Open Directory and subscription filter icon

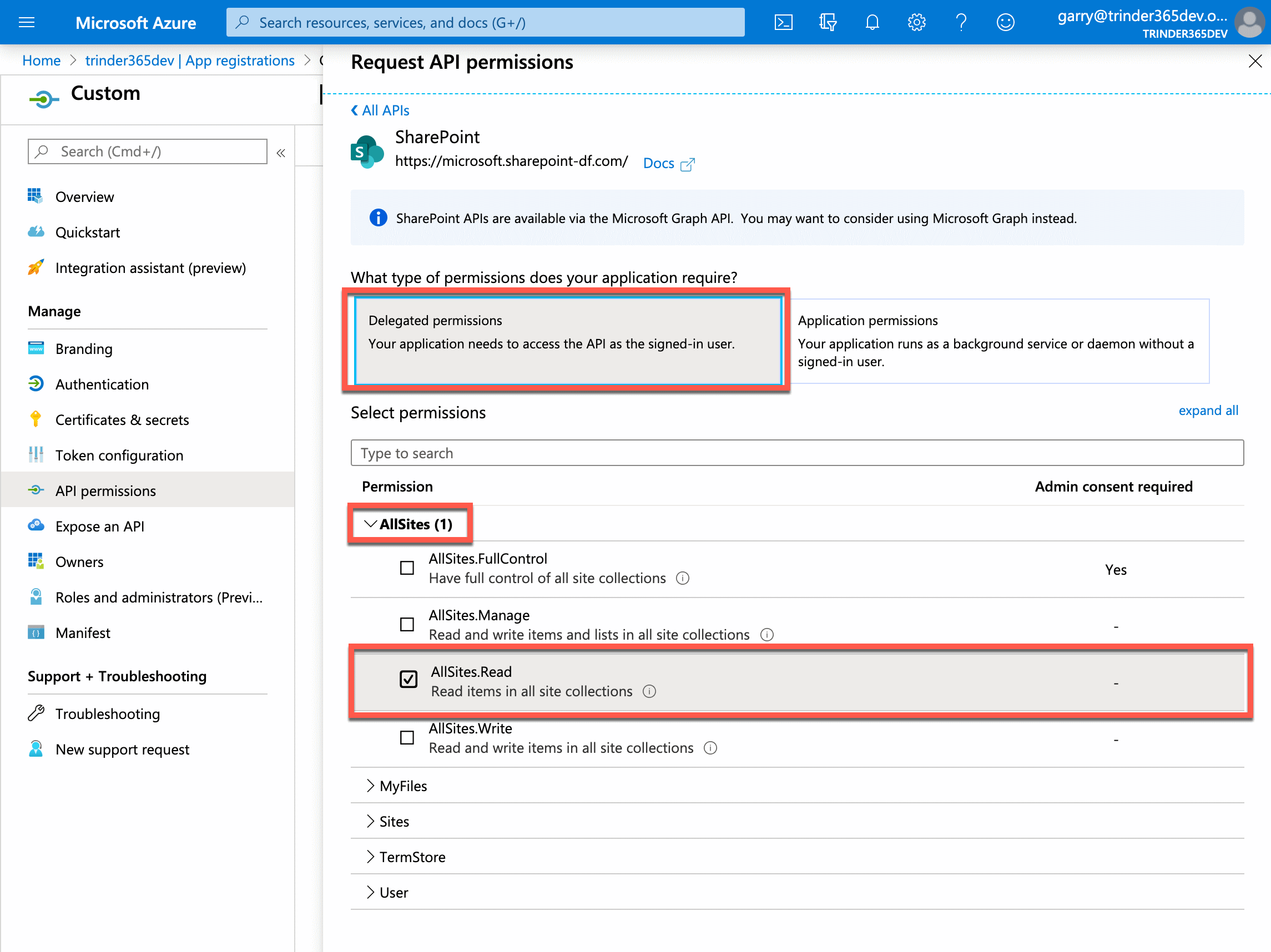pyautogui.click(x=828, y=22)
